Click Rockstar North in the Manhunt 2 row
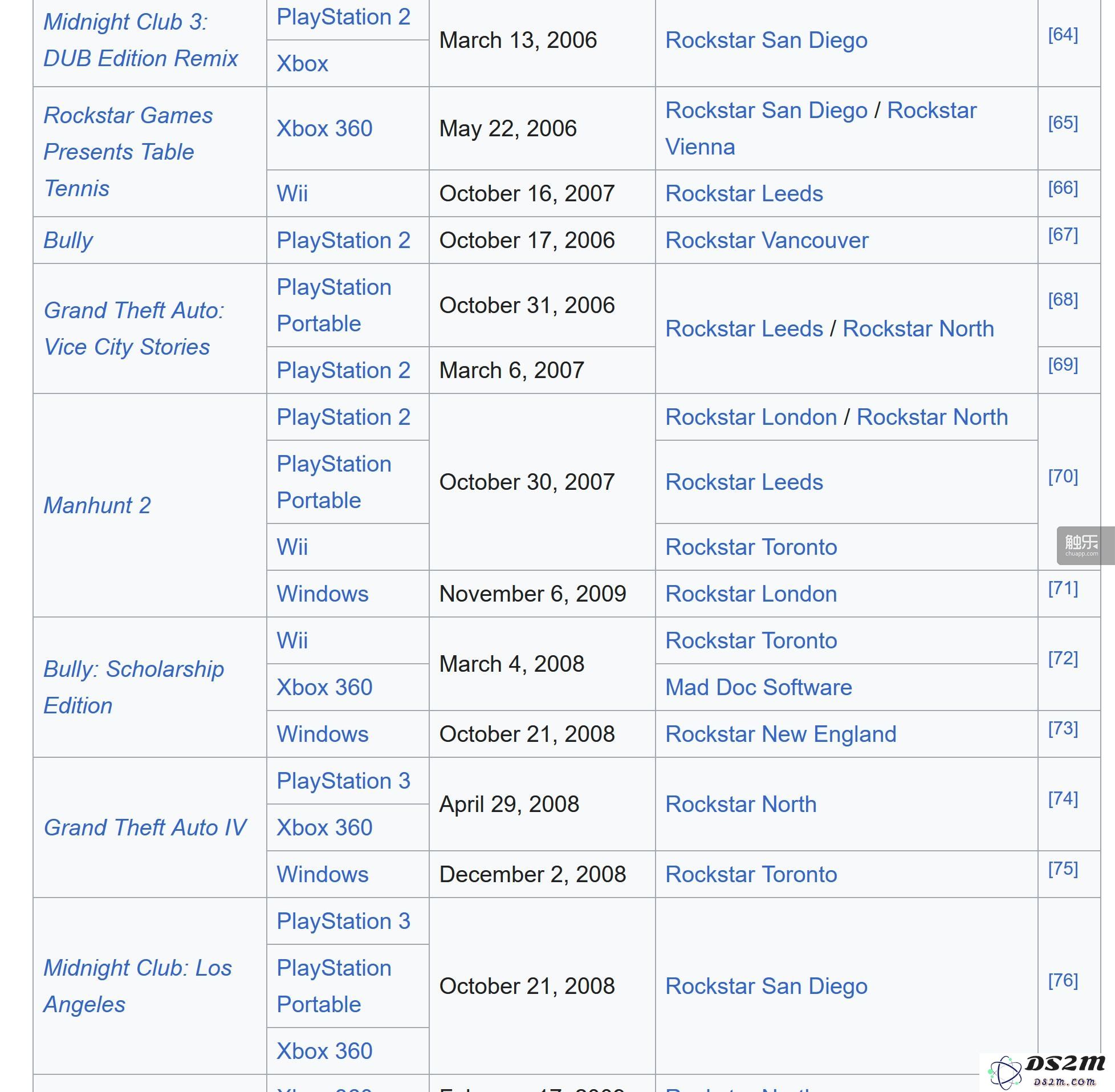 pos(932,417)
